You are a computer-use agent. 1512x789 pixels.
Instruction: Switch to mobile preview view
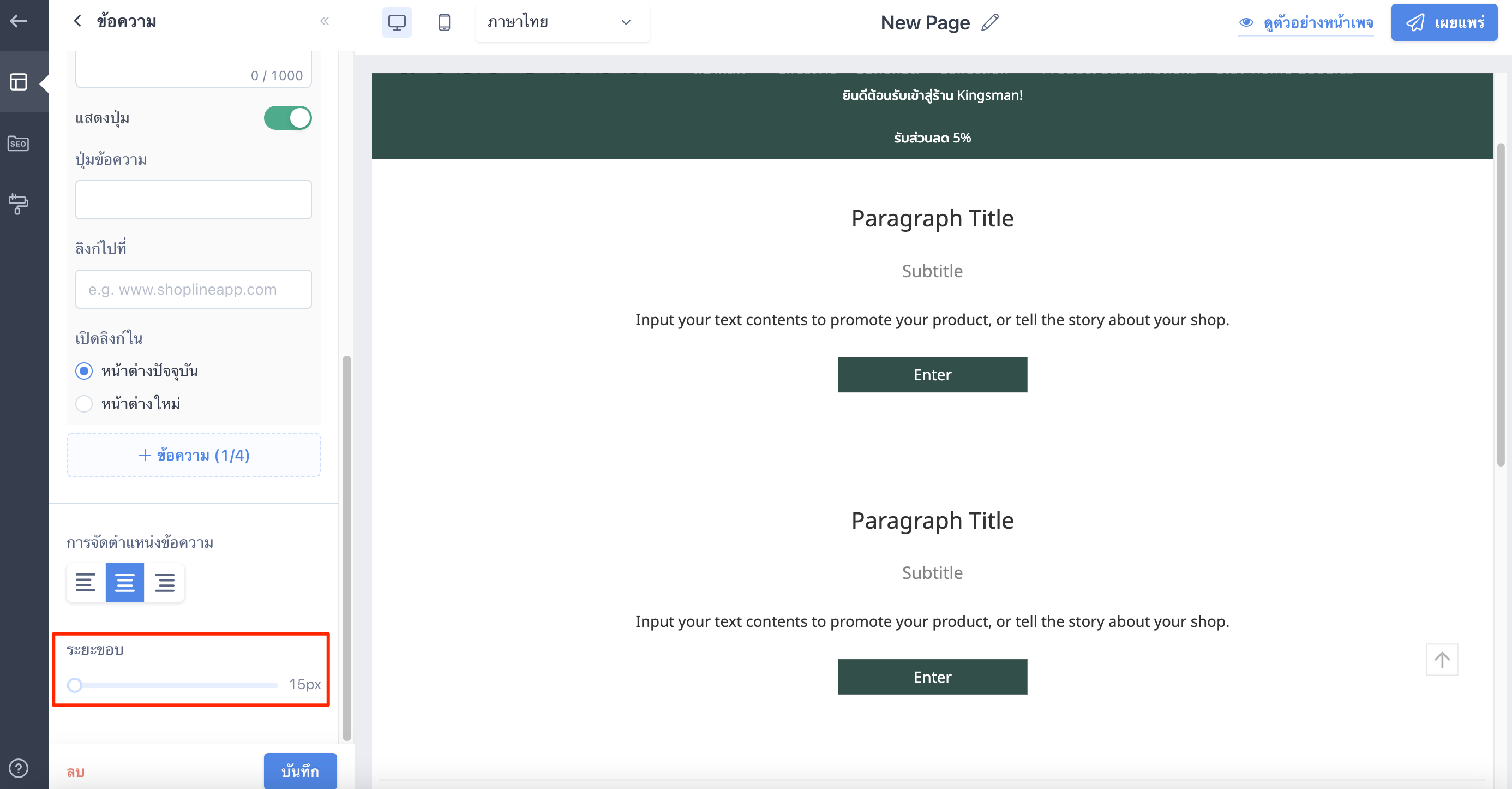pyautogui.click(x=445, y=22)
